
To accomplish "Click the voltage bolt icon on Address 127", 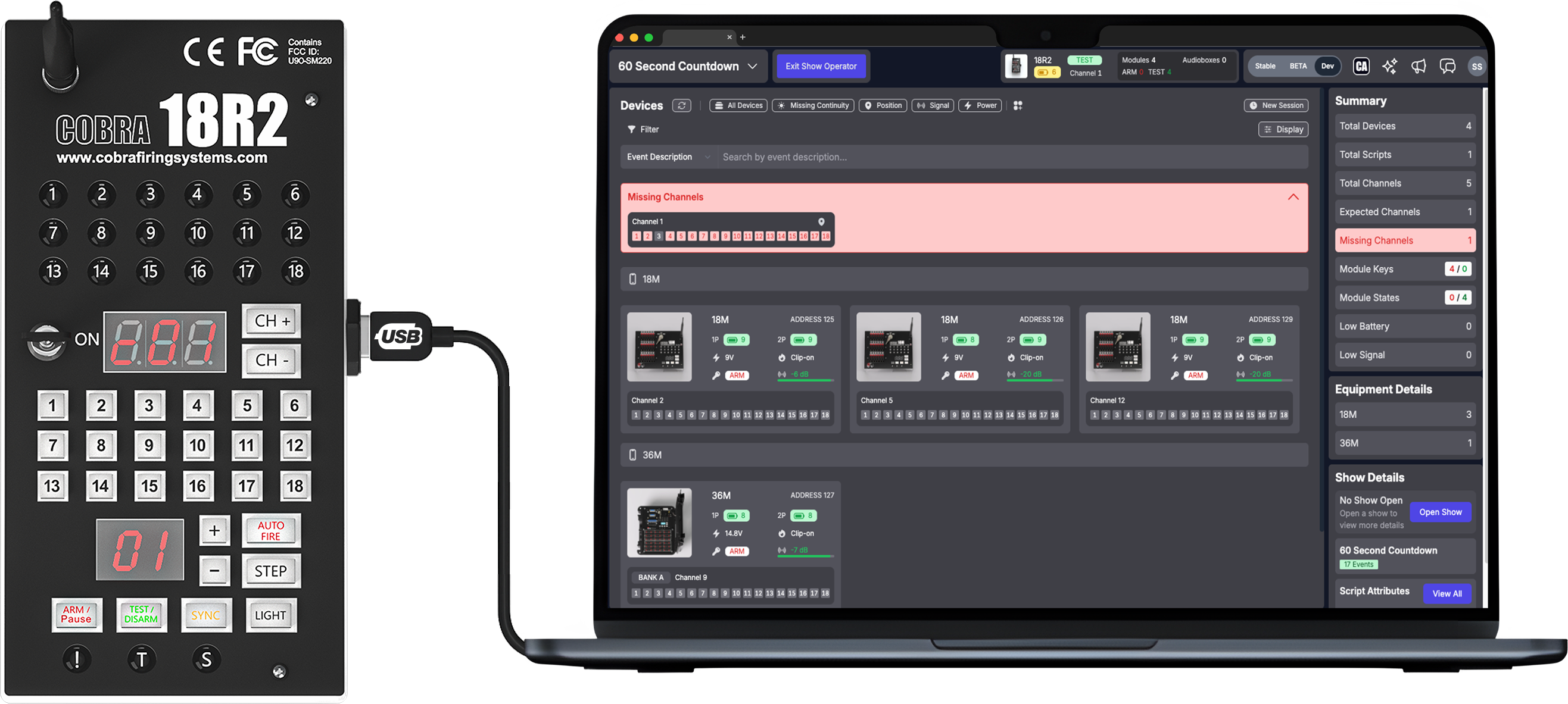I will pos(716,533).
